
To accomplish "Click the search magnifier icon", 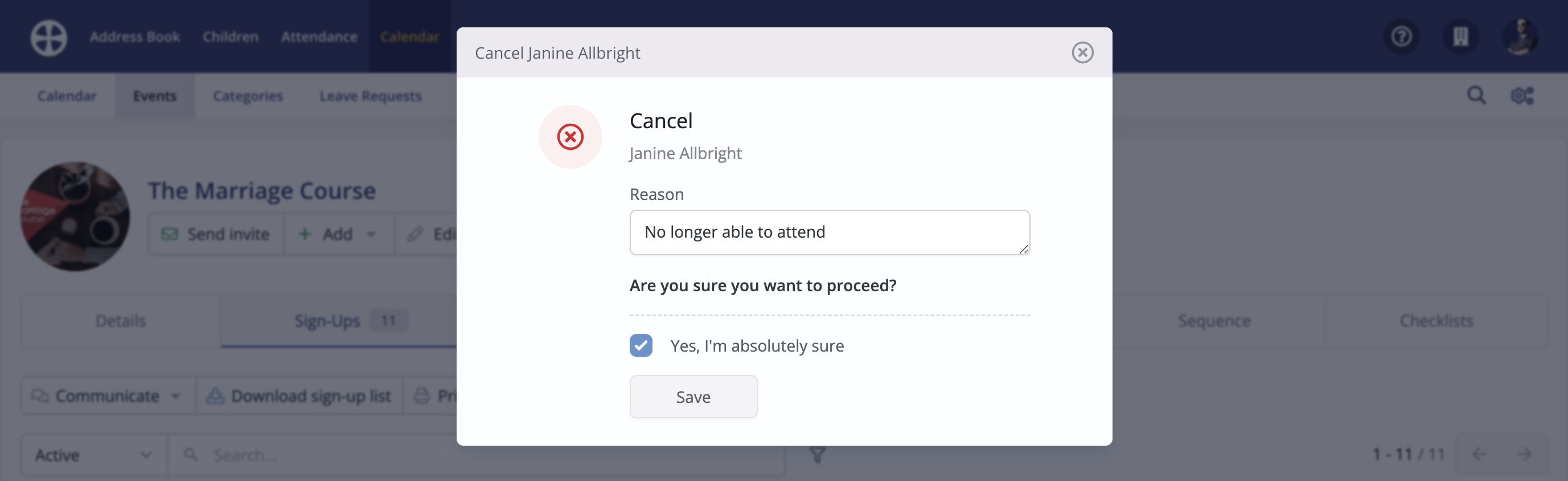I will click(x=1476, y=95).
